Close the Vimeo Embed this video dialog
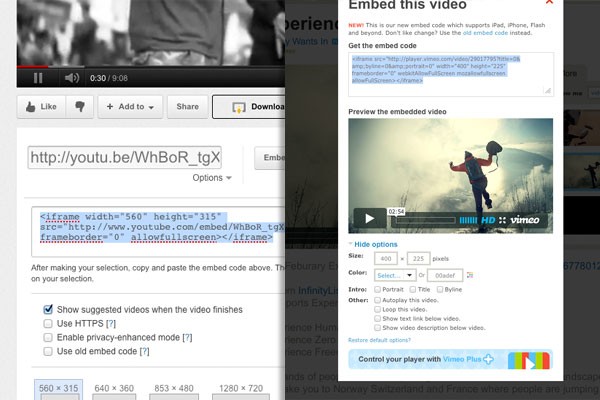Viewport: 600px width, 400px height. click(x=549, y=2)
